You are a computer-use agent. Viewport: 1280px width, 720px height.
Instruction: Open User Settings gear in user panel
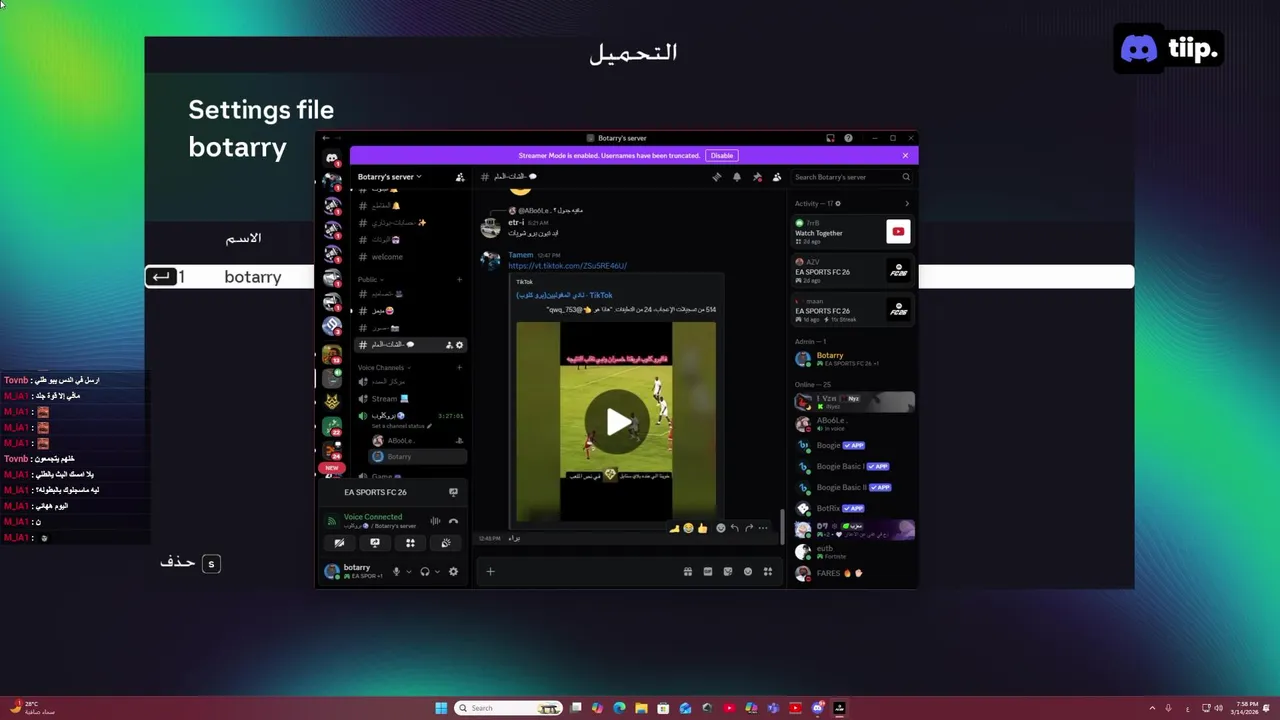453,572
